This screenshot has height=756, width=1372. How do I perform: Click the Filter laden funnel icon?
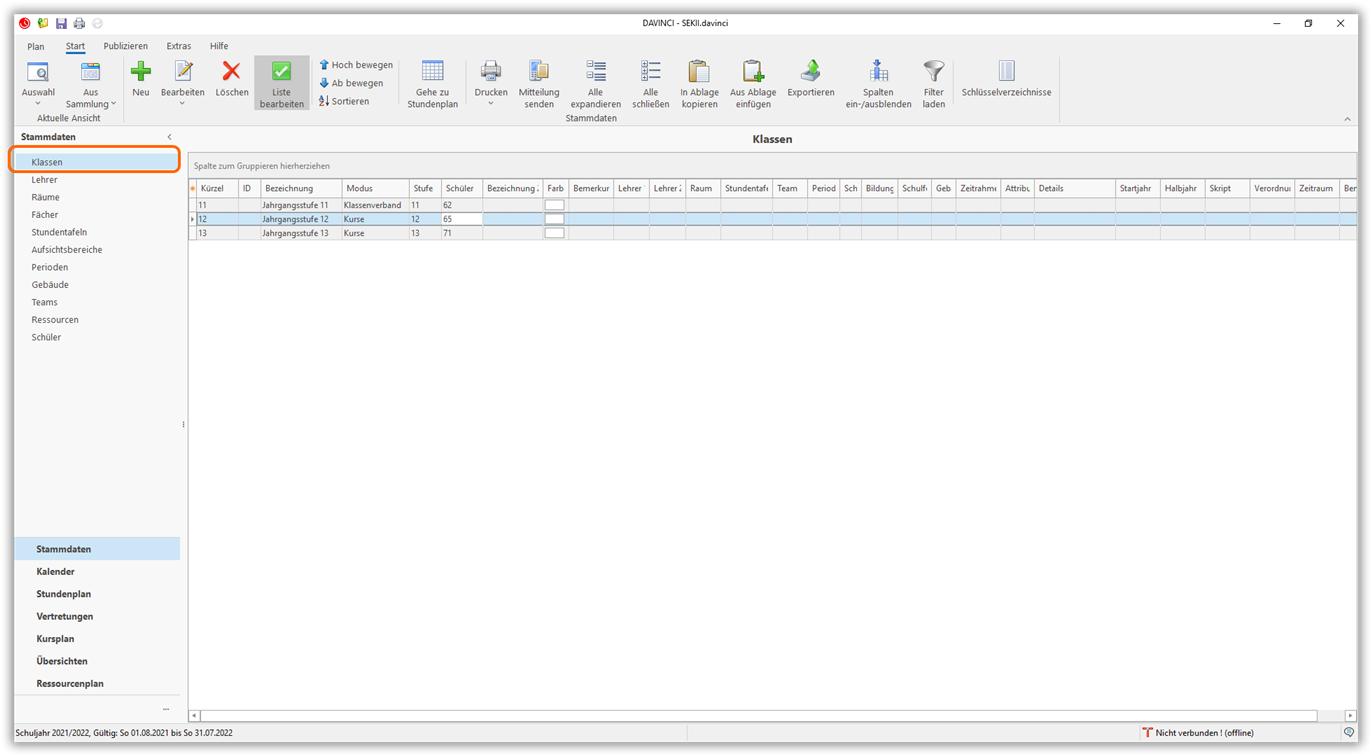click(933, 72)
